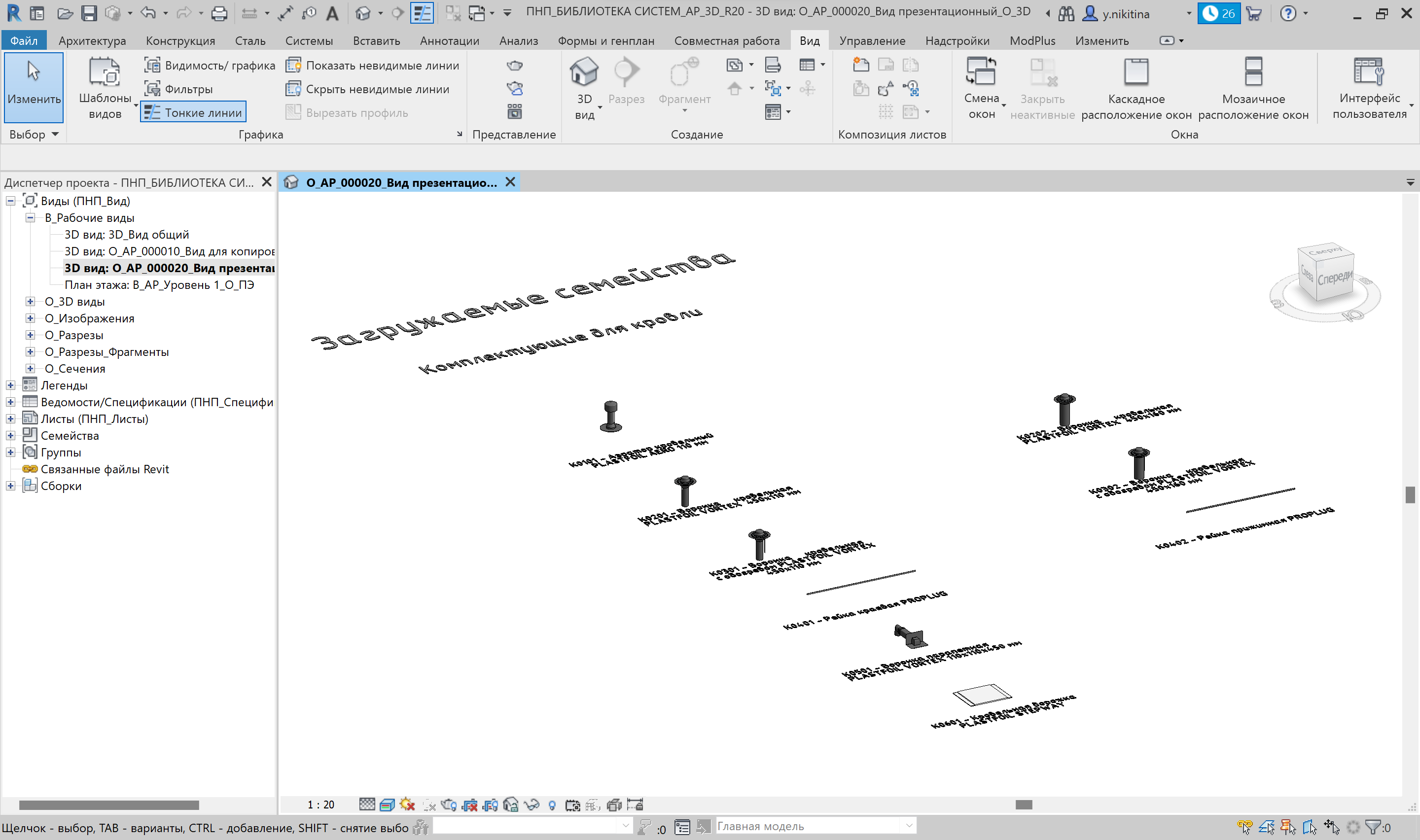1420x840 pixels.
Task: Open the ModPlus ribbon tab
Action: point(1032,41)
